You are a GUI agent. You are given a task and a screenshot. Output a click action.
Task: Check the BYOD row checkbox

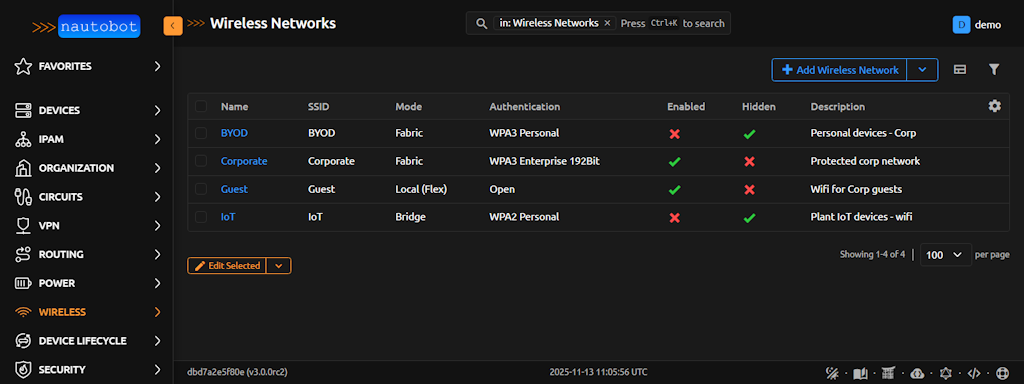[201, 133]
